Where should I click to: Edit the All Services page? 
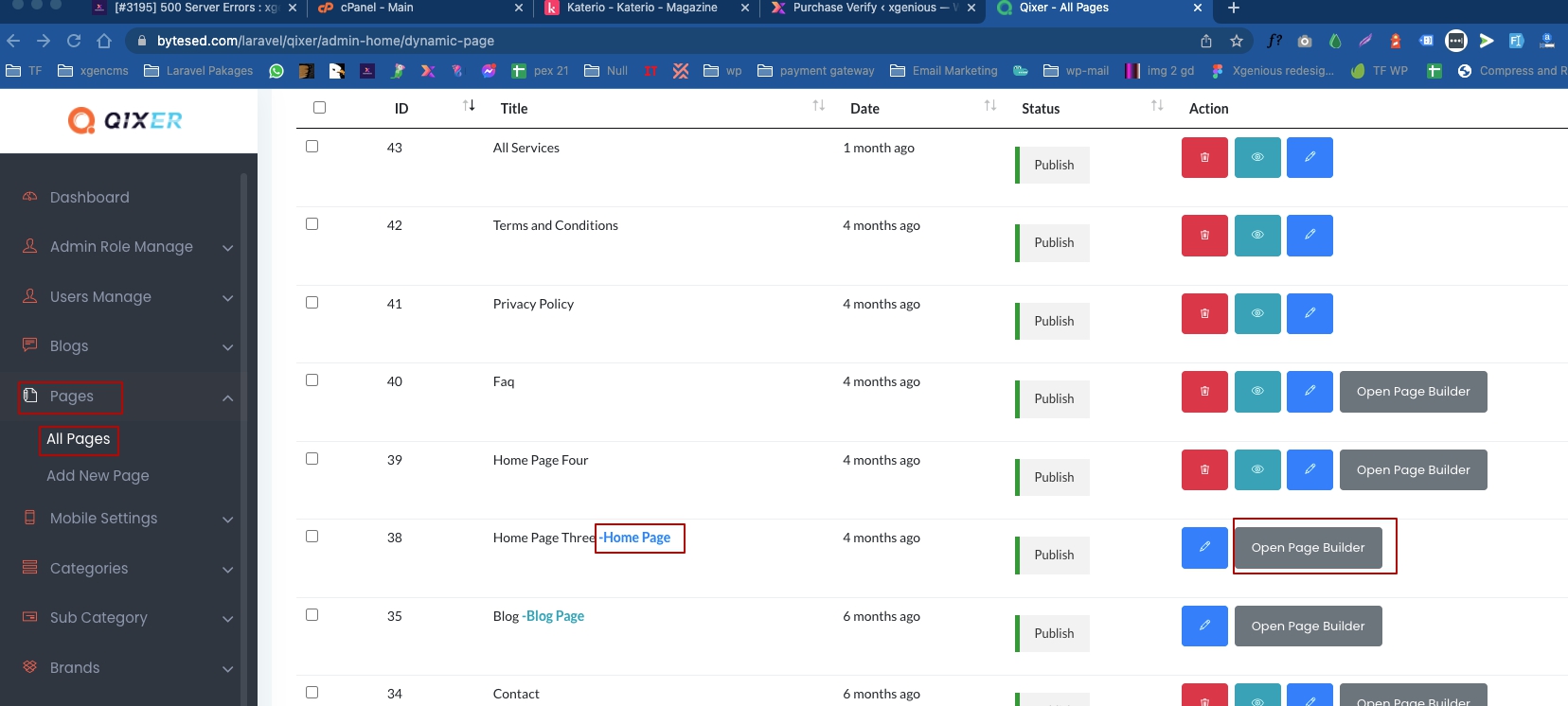pos(1310,157)
